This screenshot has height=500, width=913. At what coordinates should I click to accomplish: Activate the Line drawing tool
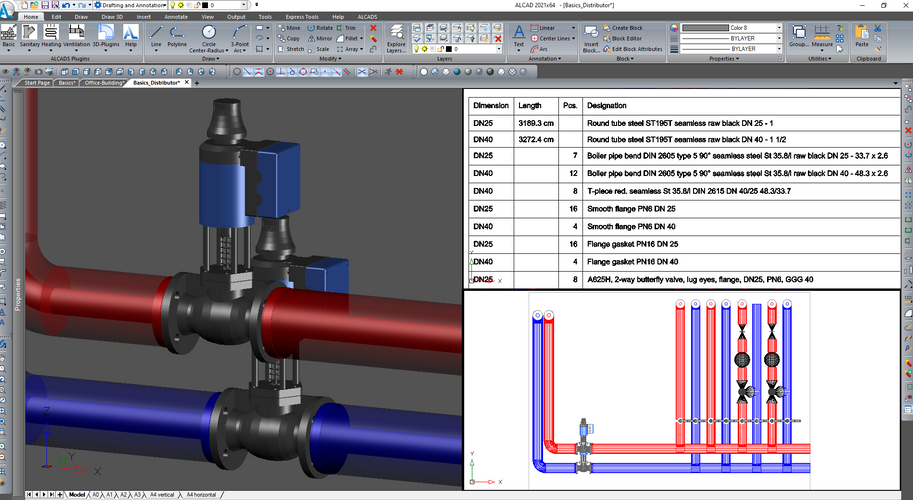pos(156,34)
